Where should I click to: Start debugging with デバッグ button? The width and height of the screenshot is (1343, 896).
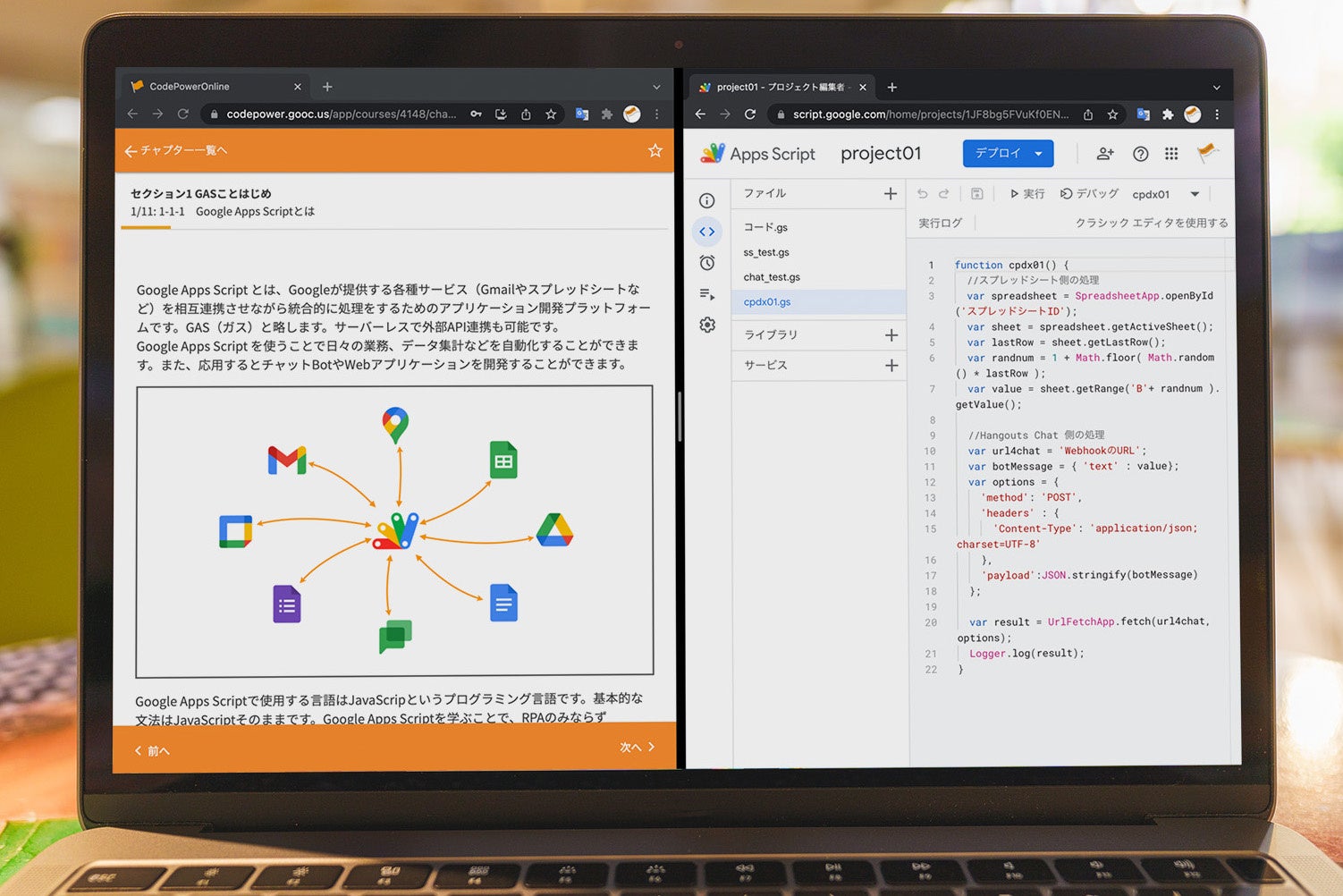pos(1089,194)
